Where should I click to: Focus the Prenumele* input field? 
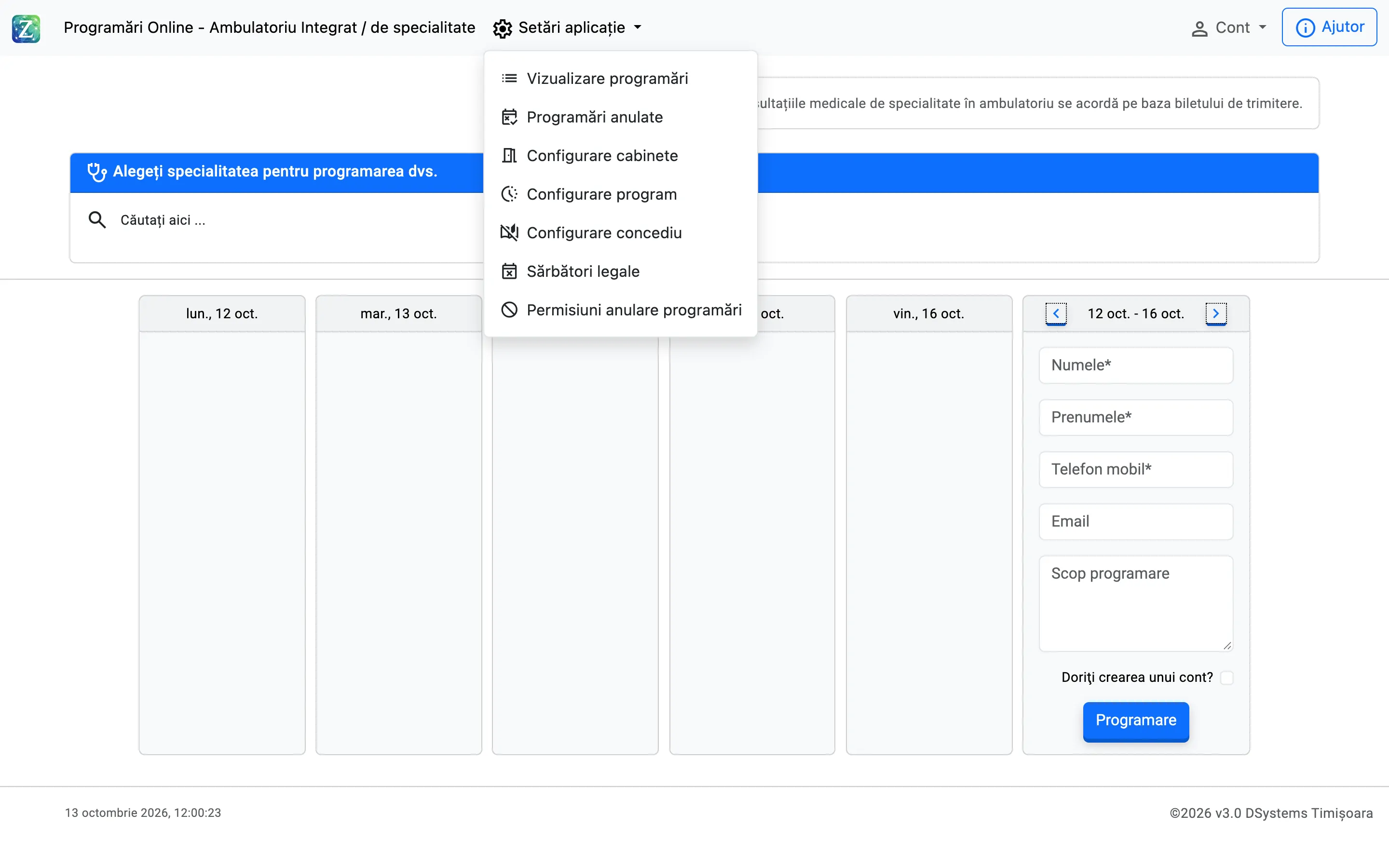coord(1136,417)
